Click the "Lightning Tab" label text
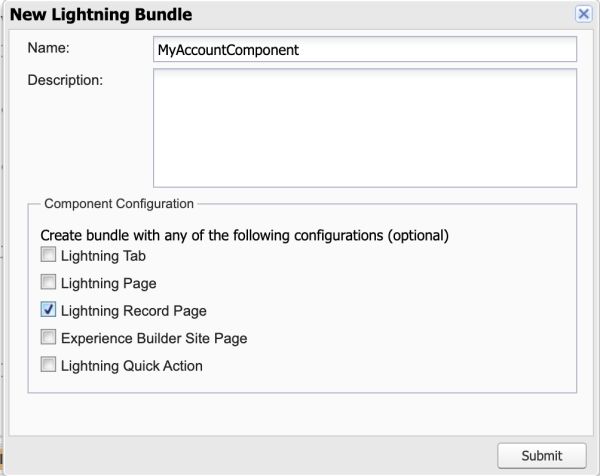Viewport: 600px width, 476px height. [x=103, y=256]
